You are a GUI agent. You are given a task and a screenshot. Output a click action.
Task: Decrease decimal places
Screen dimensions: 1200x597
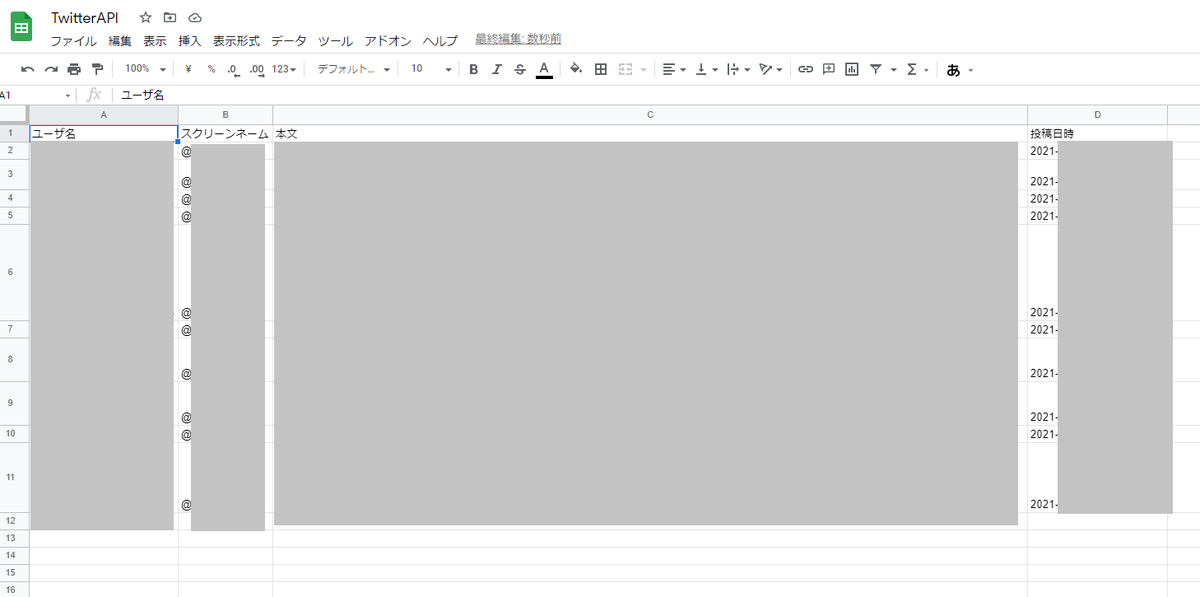pos(233,69)
